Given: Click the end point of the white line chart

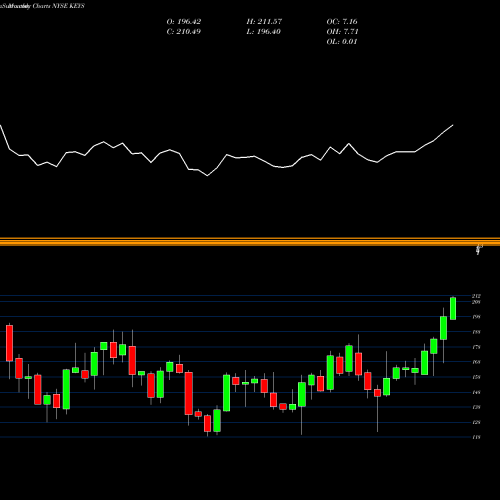Looking at the screenshot, I should pyautogui.click(x=453, y=125).
